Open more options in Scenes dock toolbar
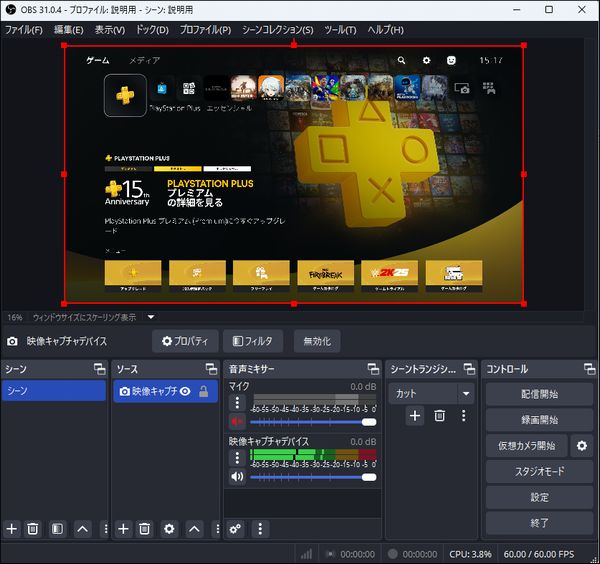 pyautogui.click(x=106, y=529)
